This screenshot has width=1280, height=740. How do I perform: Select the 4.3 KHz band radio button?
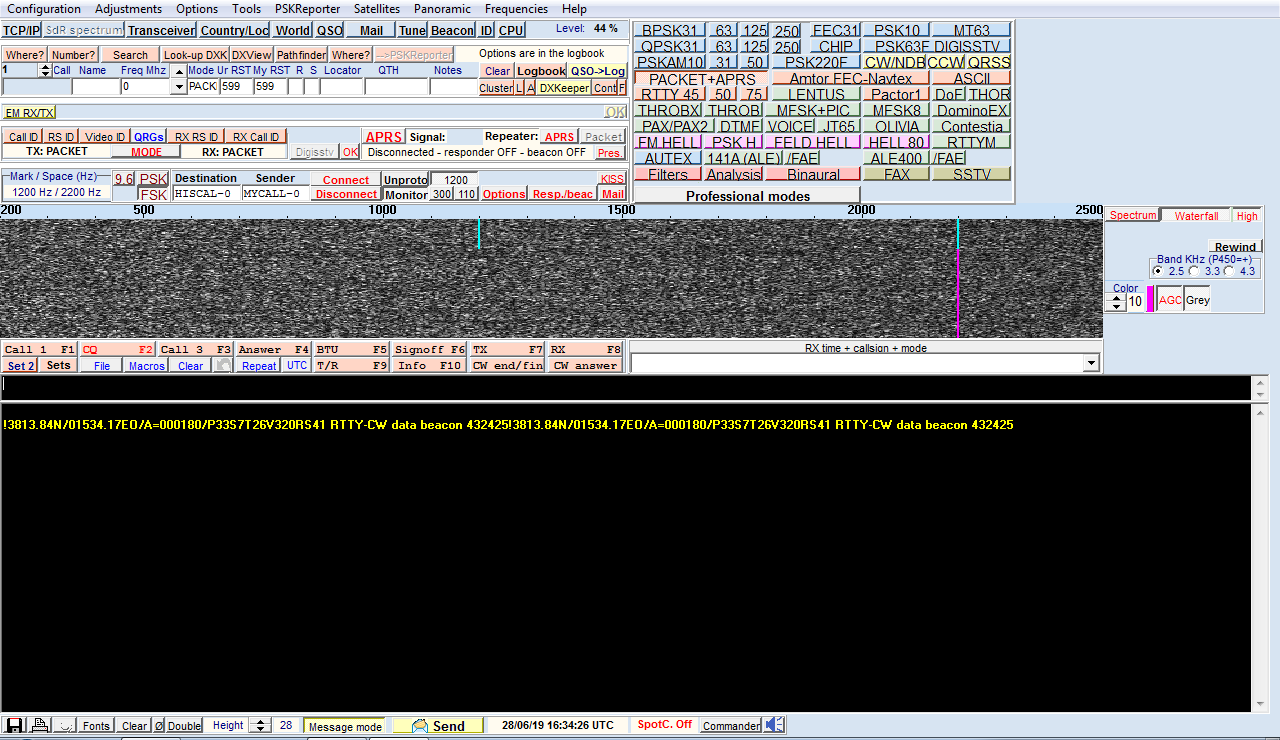pyautogui.click(x=1228, y=271)
